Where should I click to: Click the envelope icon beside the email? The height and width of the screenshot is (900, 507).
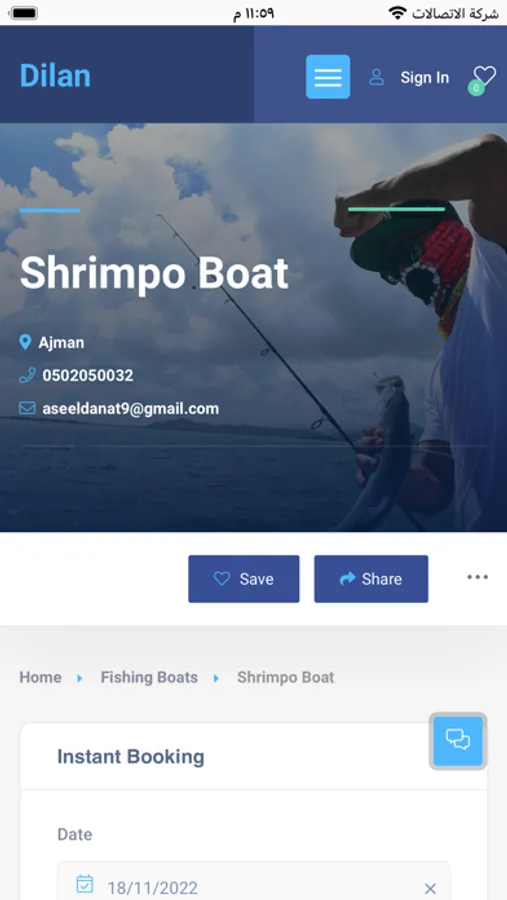[x=27, y=408]
